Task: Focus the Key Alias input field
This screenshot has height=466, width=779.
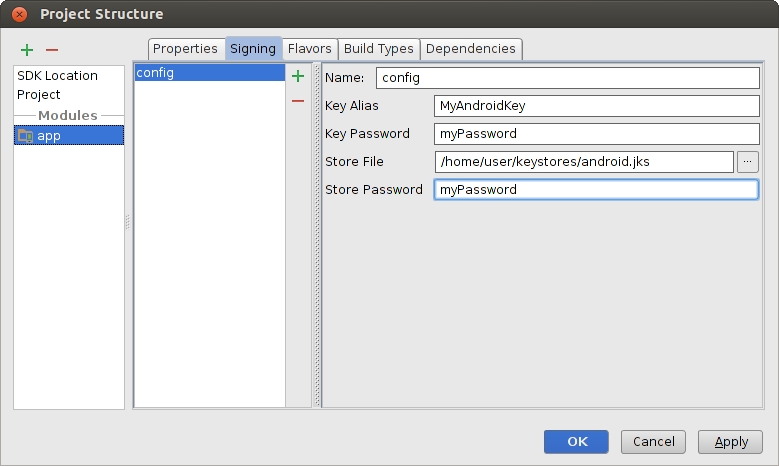Action: pyautogui.click(x=597, y=106)
